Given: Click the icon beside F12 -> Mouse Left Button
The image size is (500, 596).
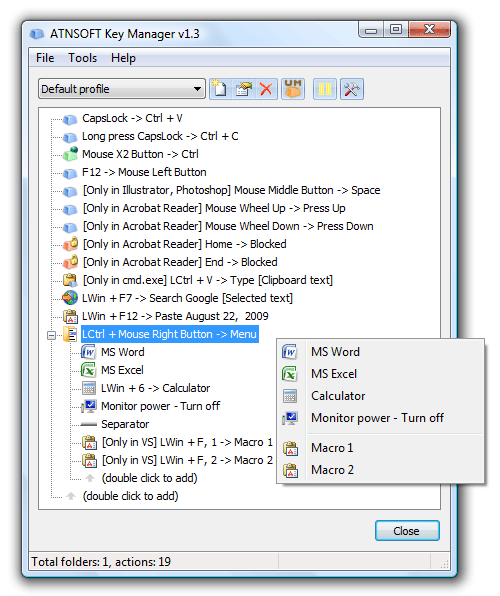Looking at the screenshot, I should click(x=70, y=173).
